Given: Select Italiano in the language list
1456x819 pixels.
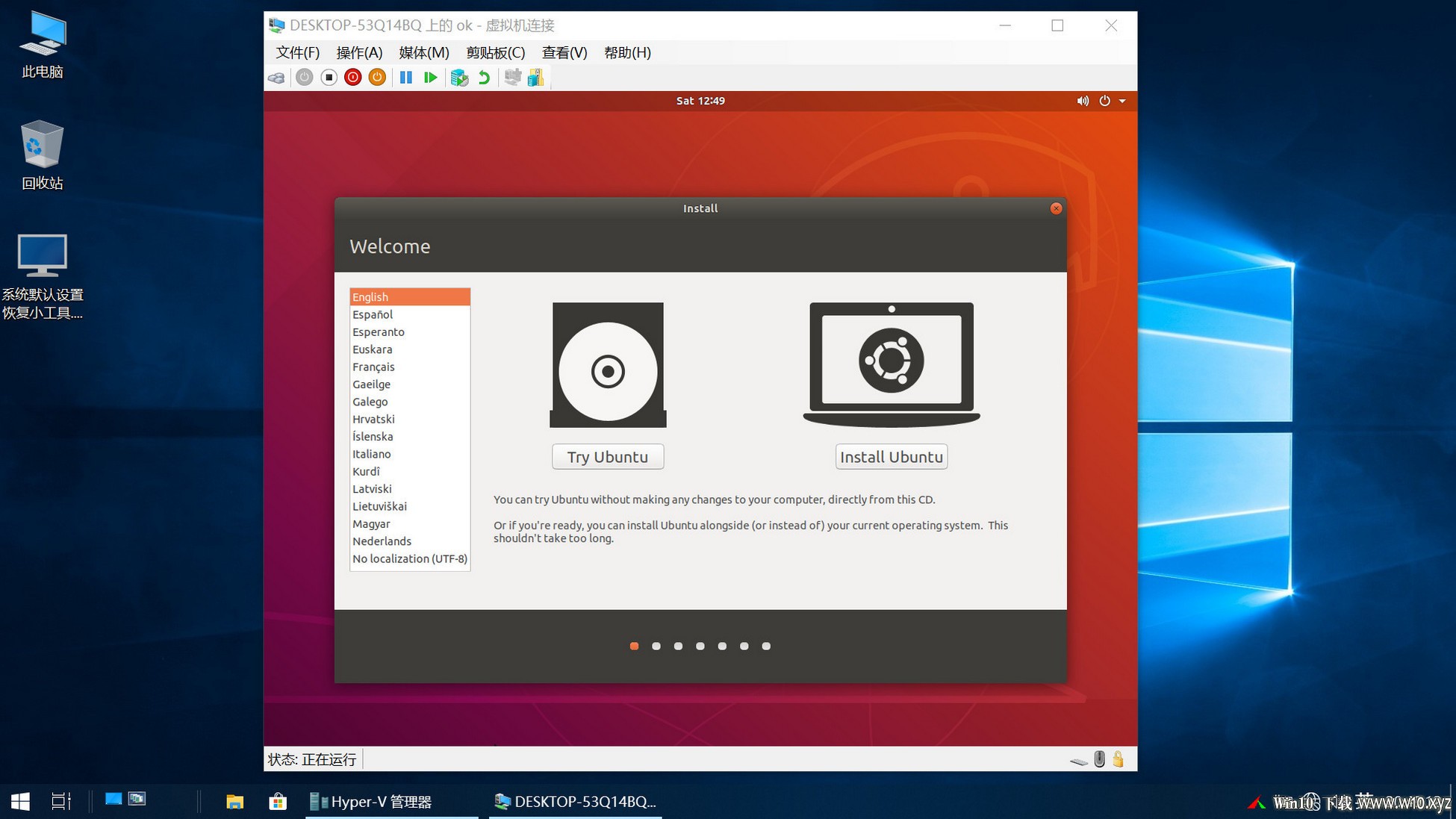Looking at the screenshot, I should 410,454.
